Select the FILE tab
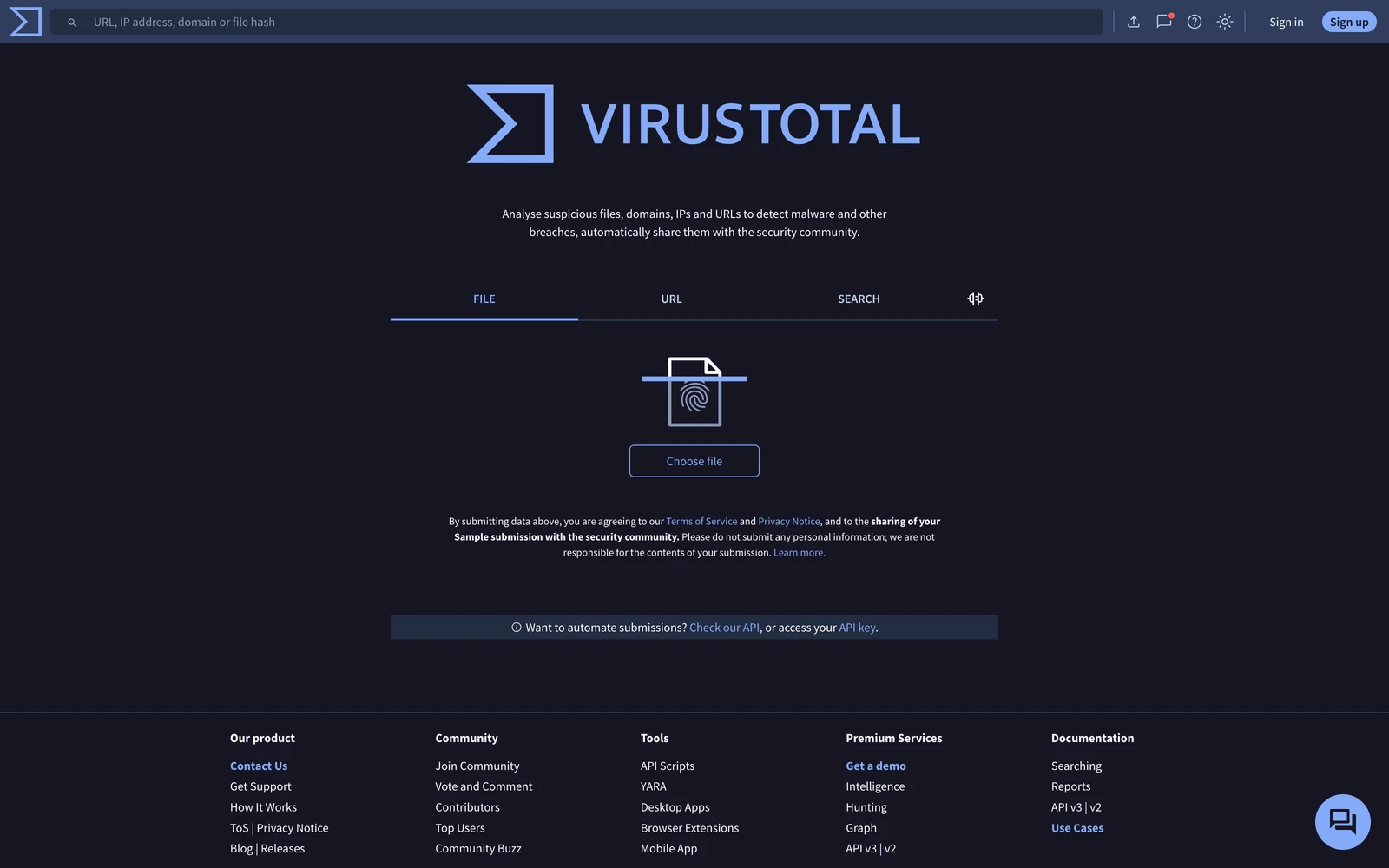The height and width of the screenshot is (868, 1389). pos(484,299)
